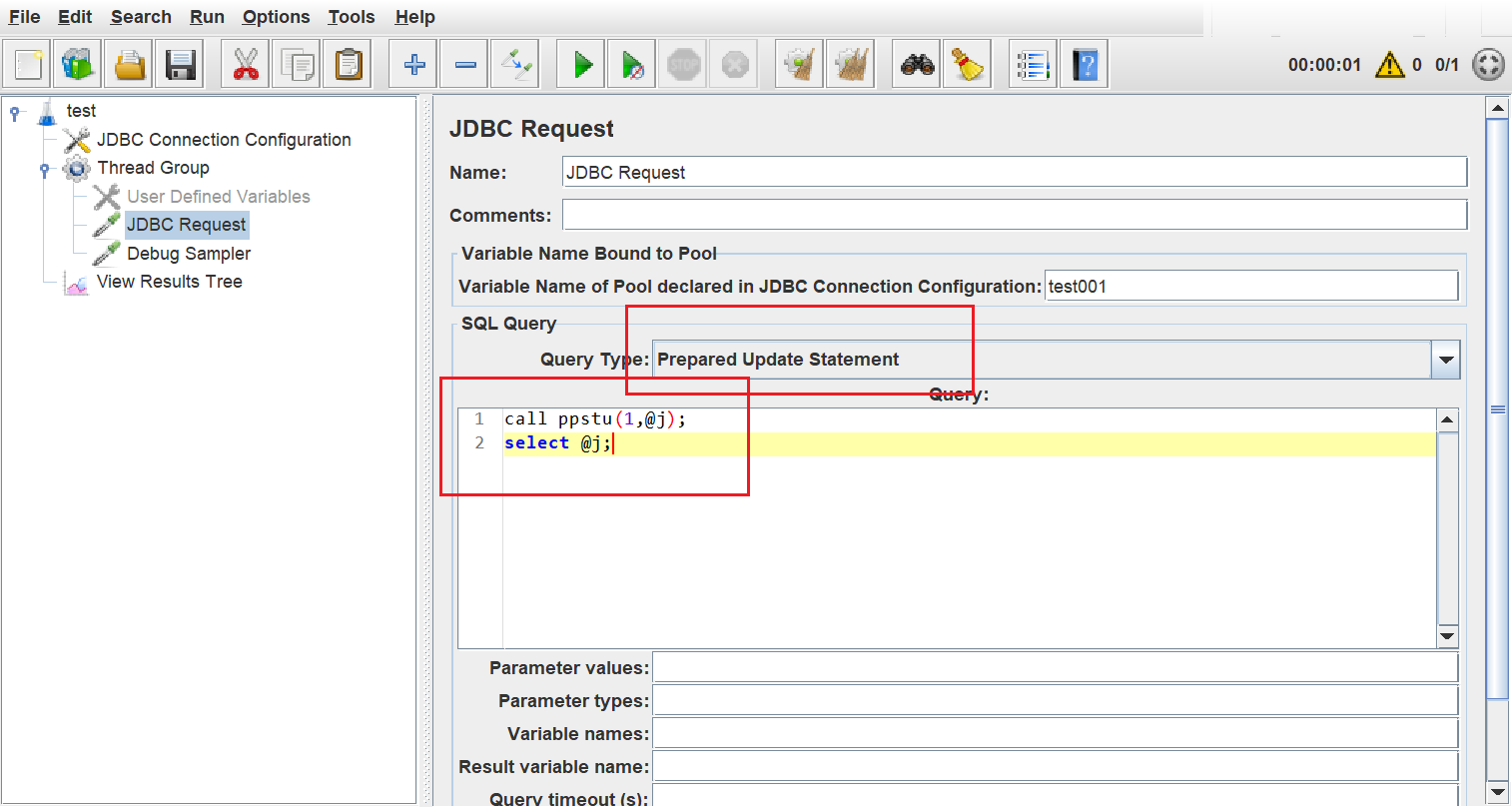
Task: Collapse the test plan tree node
Action: tap(14, 112)
